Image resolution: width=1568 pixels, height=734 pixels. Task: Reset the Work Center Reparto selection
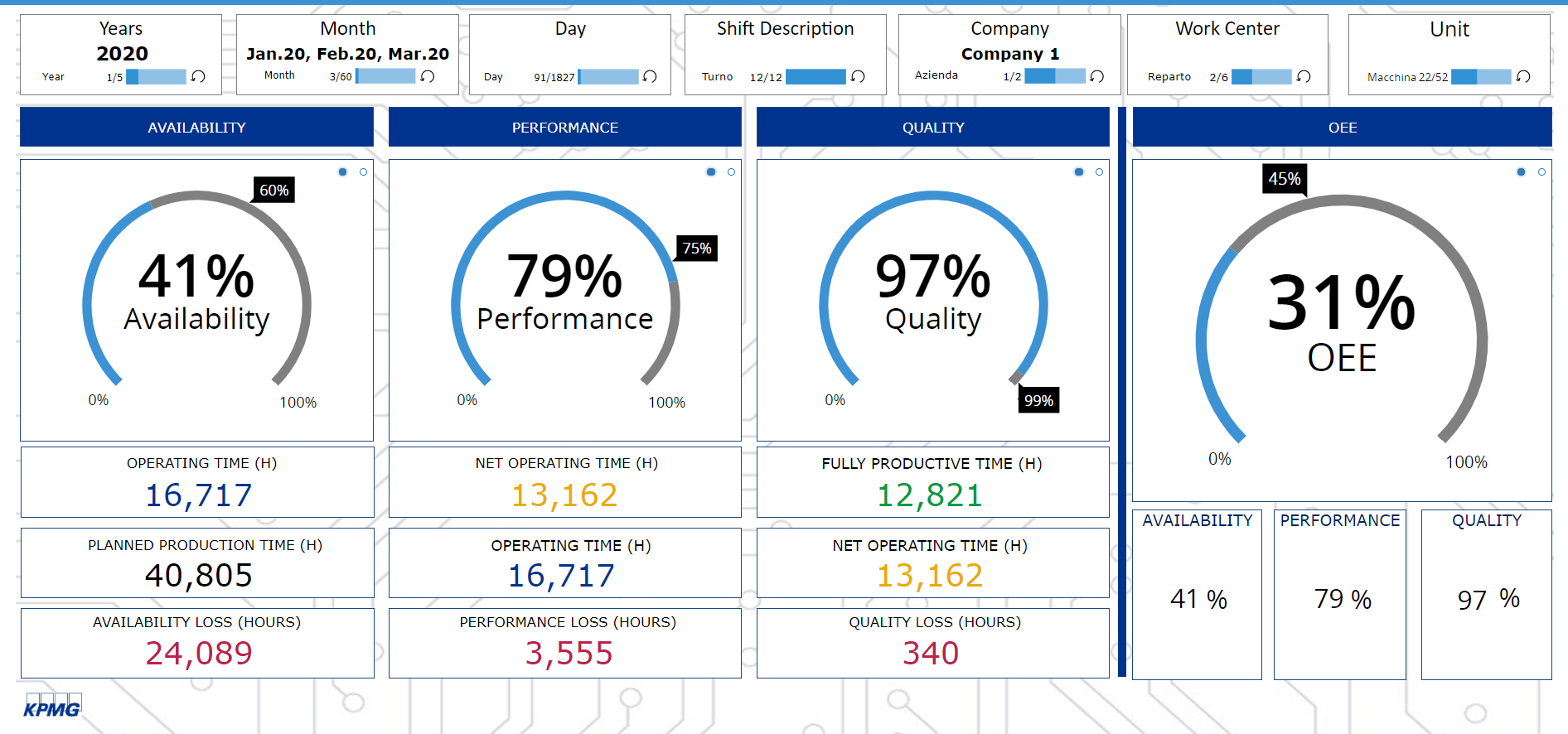[x=1304, y=76]
